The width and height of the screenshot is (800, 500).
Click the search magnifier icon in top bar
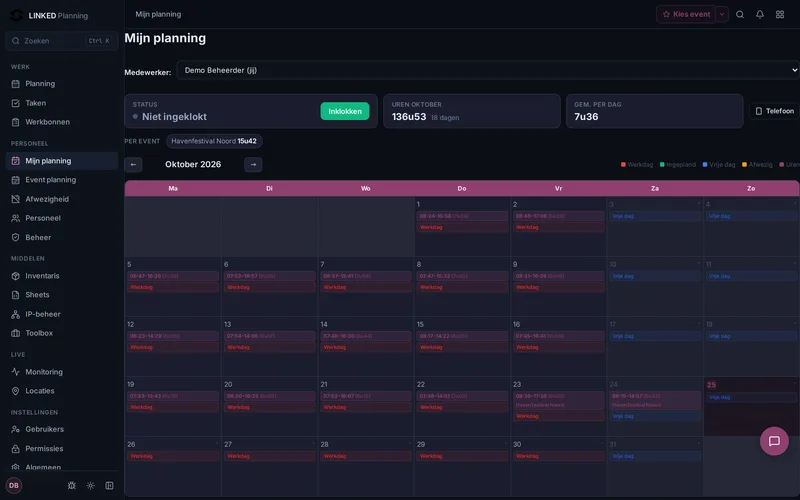[740, 14]
